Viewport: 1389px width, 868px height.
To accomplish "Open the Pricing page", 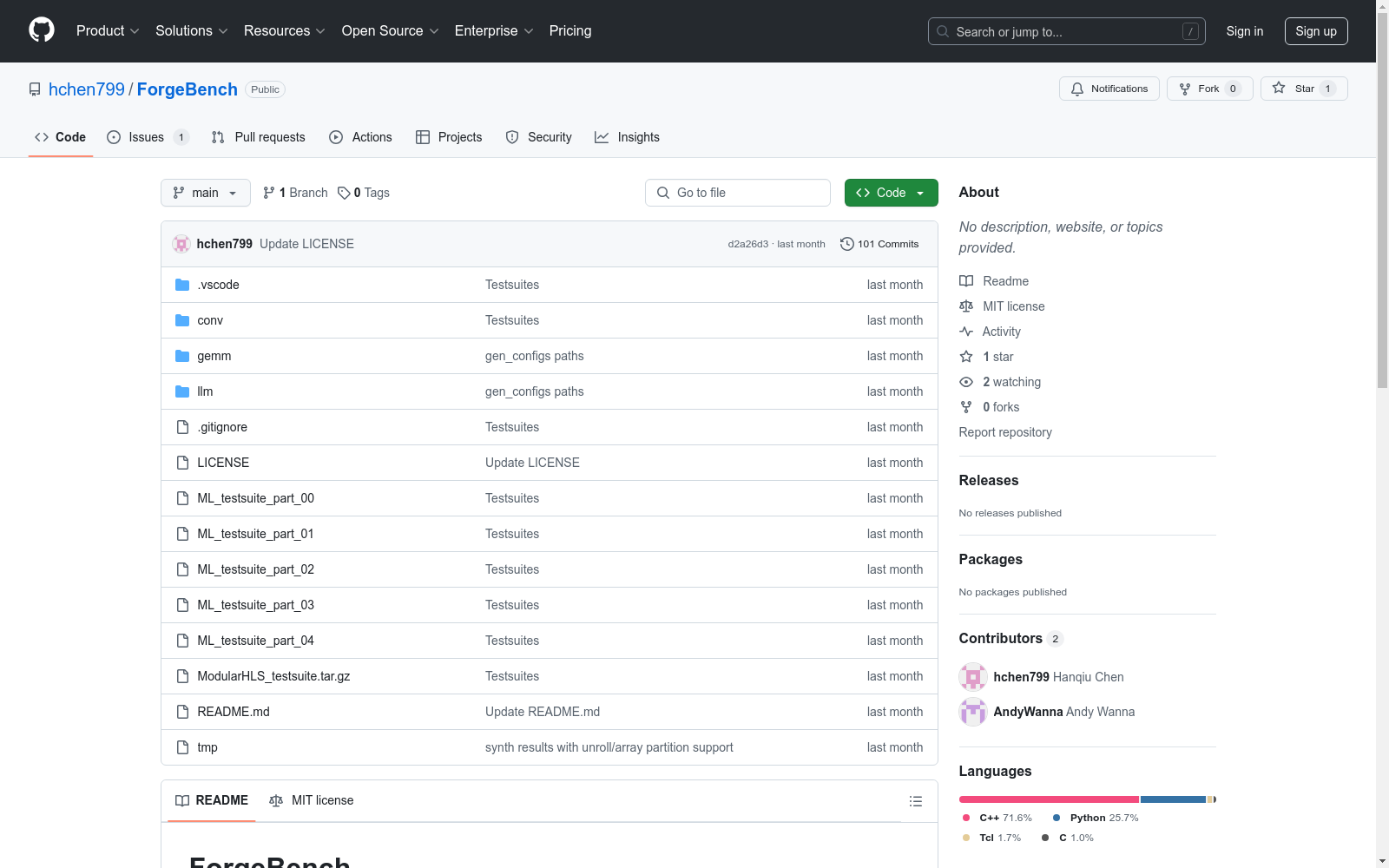I will tap(570, 31).
